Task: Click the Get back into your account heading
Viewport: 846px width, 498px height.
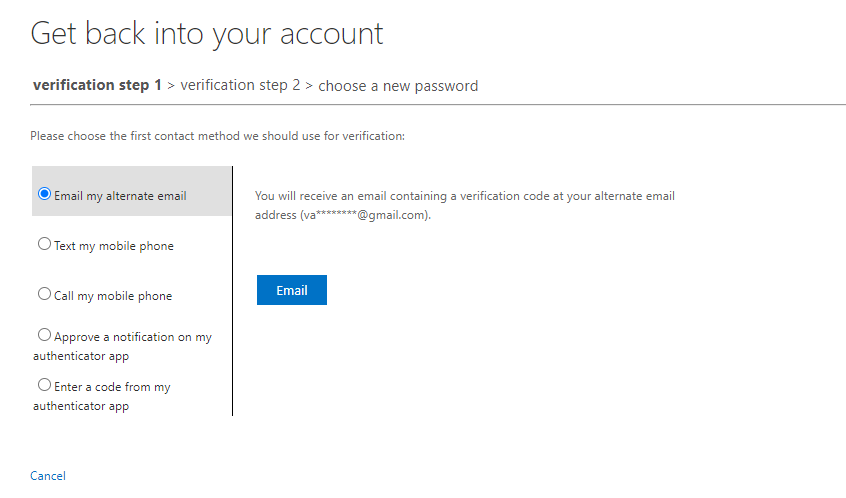Action: [x=207, y=34]
